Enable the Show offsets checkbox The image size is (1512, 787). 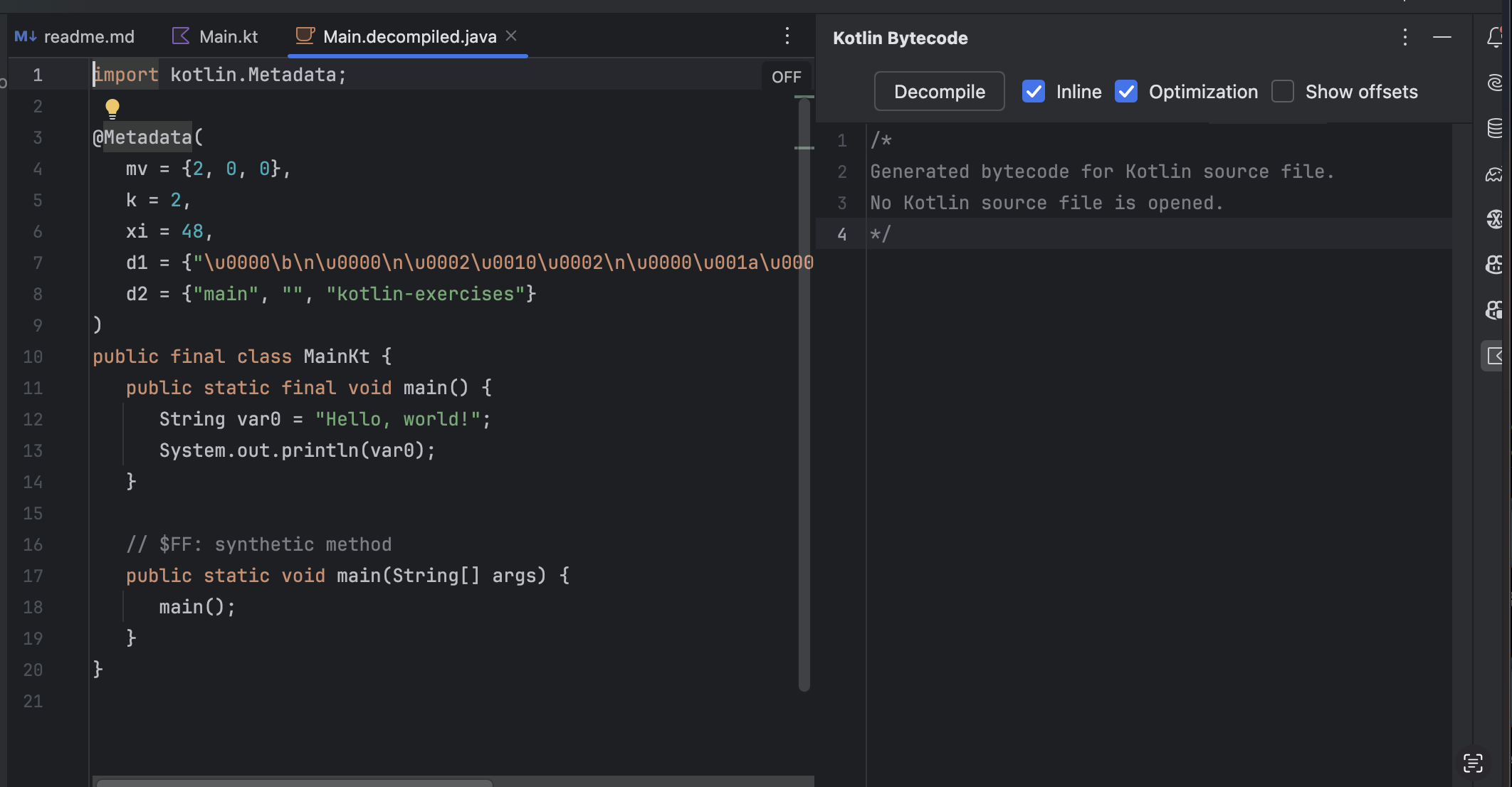pos(1283,92)
